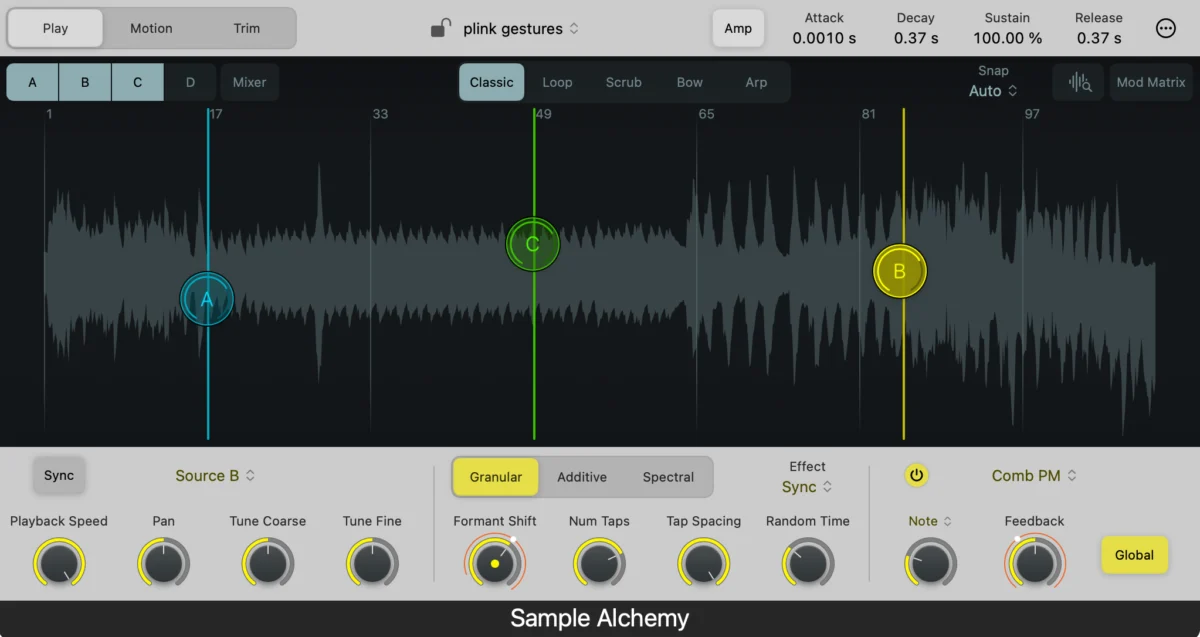Select Arp playback mode
The height and width of the screenshot is (637, 1200).
point(756,82)
